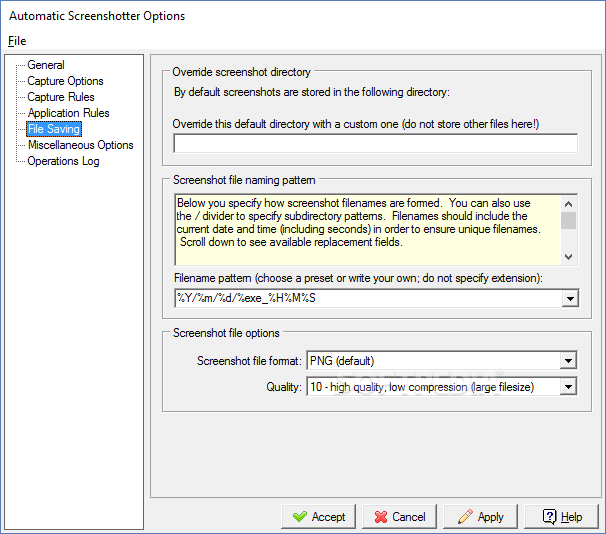
Task: Open the File menu
Action: coord(17,41)
